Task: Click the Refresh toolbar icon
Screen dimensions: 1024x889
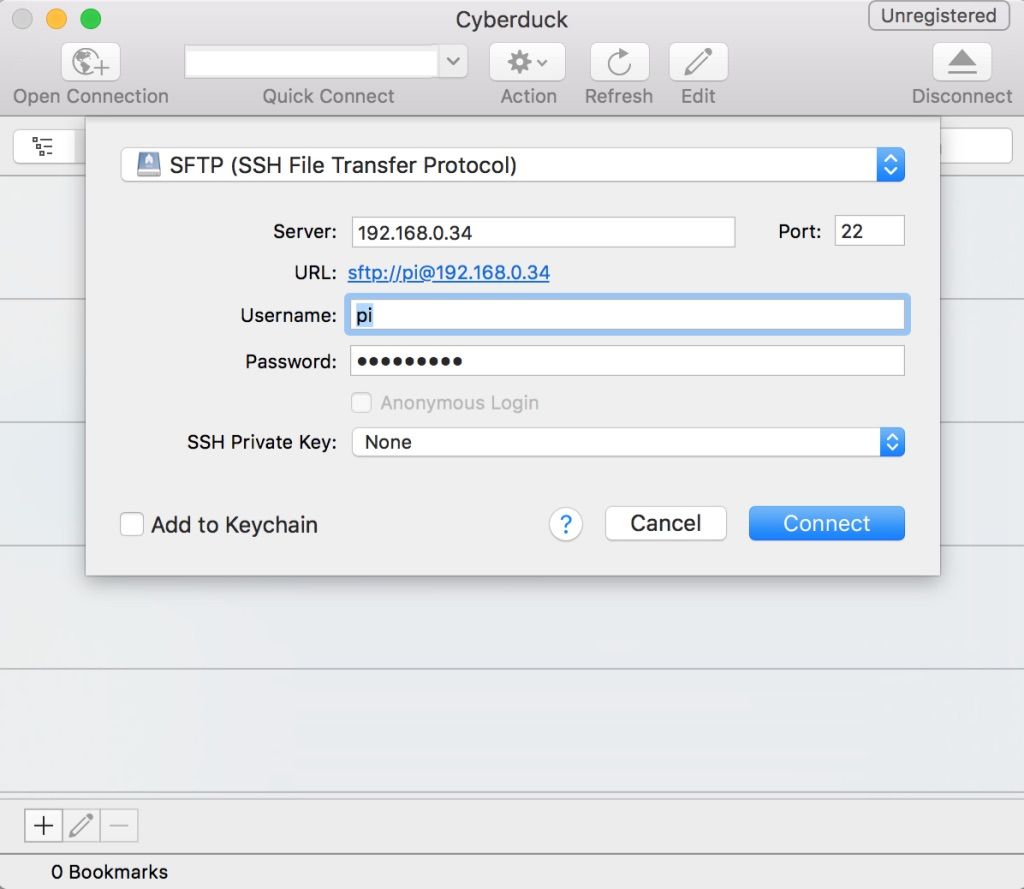Action: coord(619,62)
